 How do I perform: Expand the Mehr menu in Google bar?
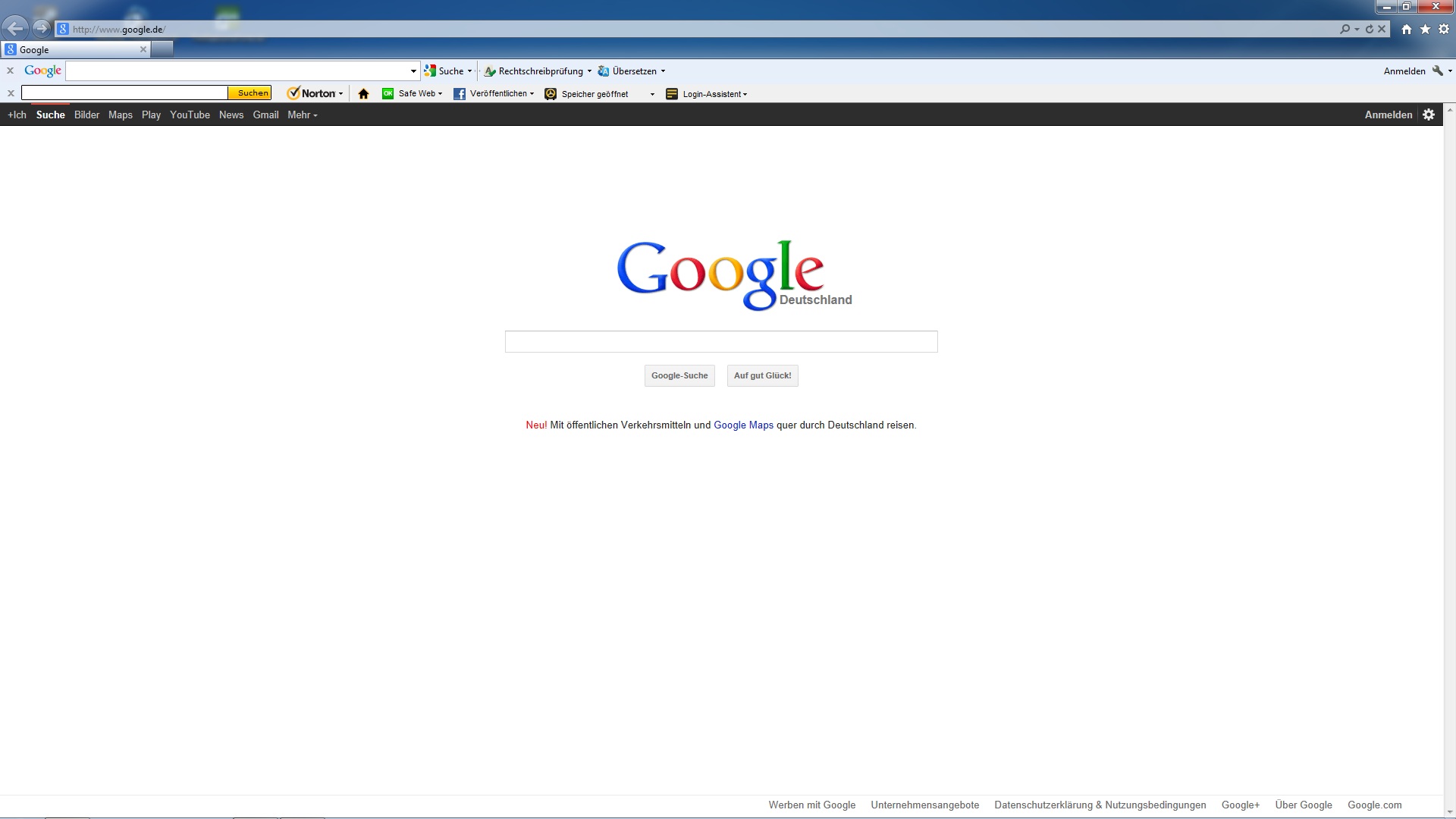click(x=302, y=115)
